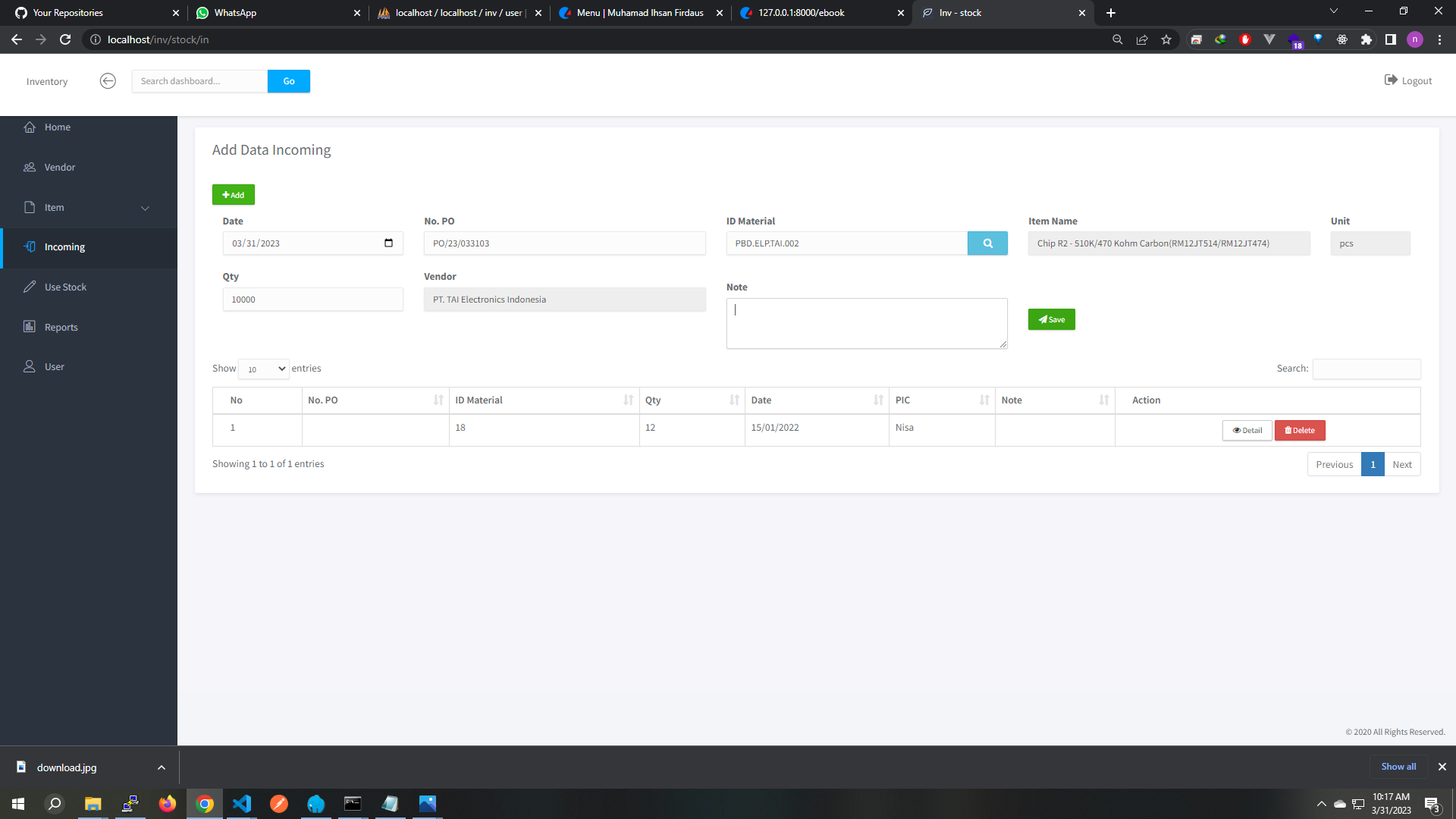Delete row 1 entry

1300,430
